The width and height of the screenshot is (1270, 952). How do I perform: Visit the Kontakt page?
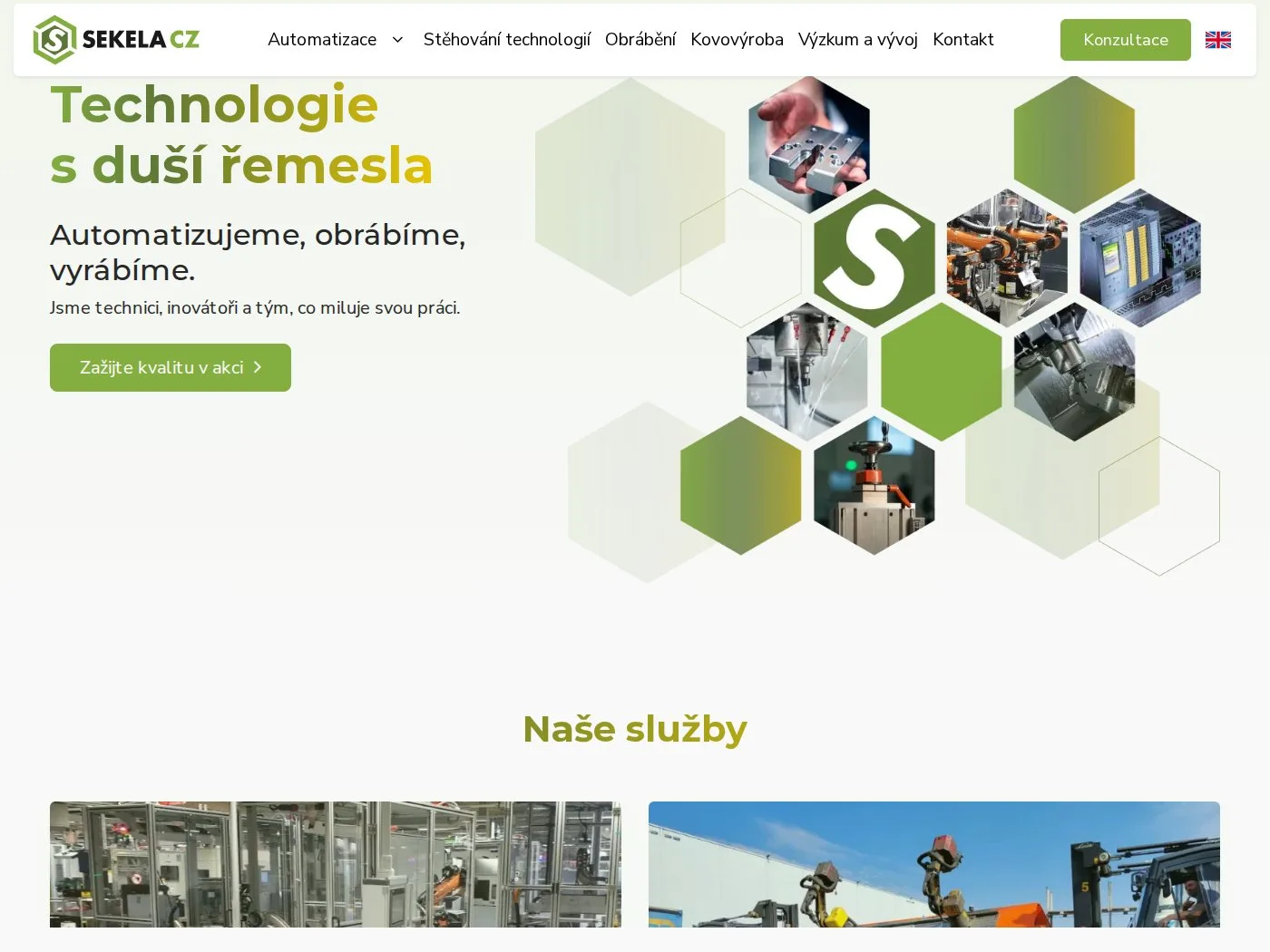pyautogui.click(x=963, y=40)
